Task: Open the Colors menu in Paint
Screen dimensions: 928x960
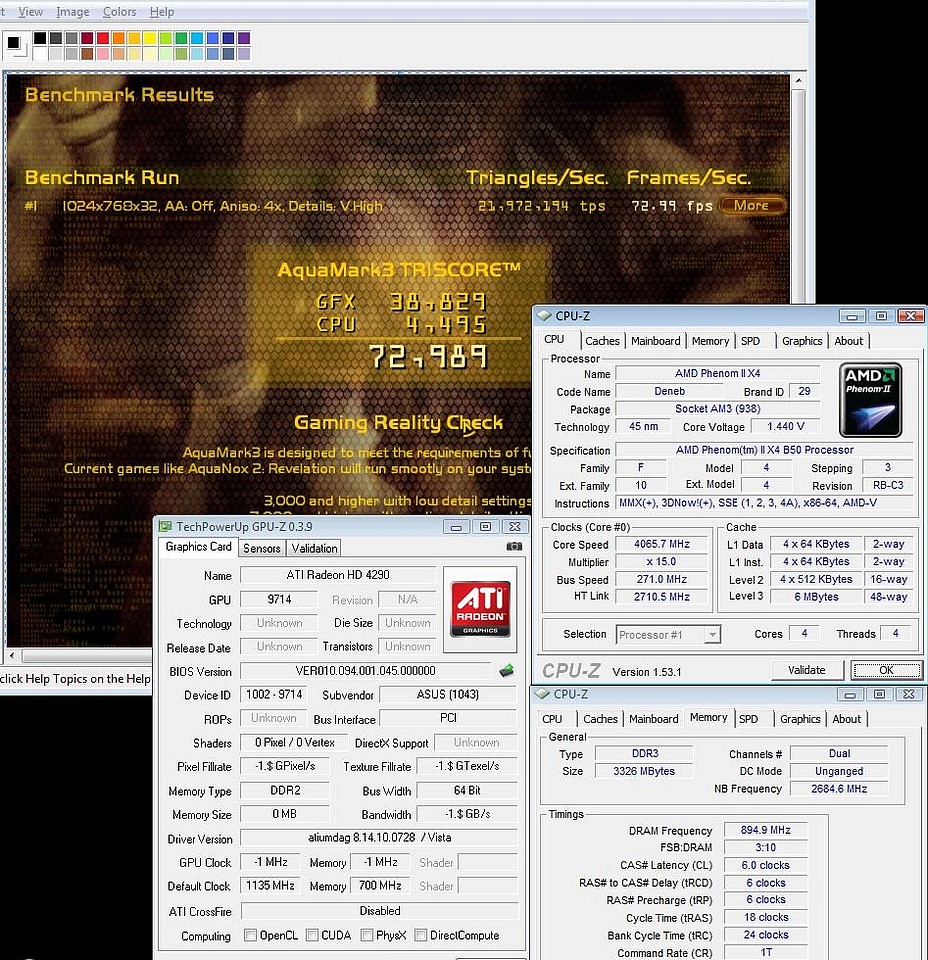Action: [119, 12]
